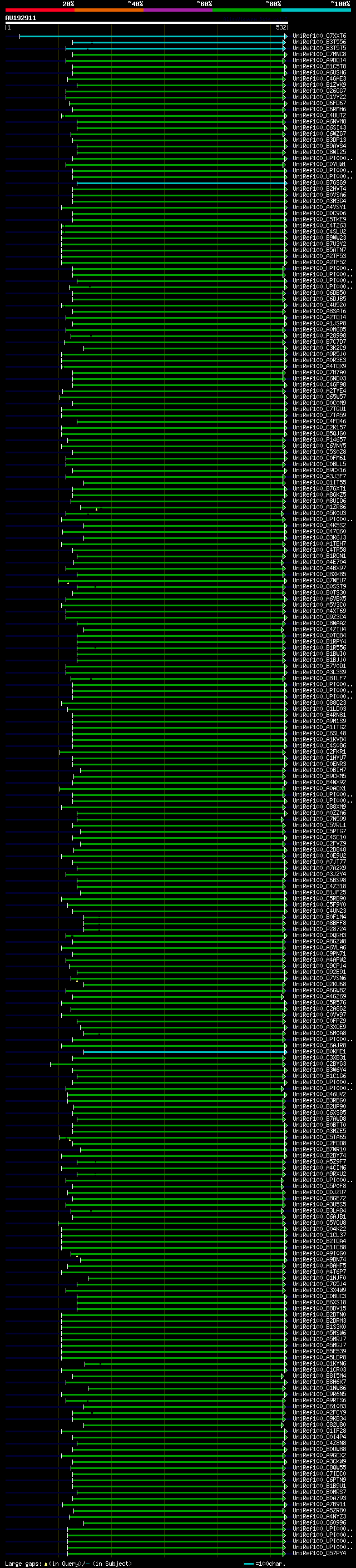Select hit label UniRef100_C6RMH6
356x1568 pixels.
click(x=319, y=110)
